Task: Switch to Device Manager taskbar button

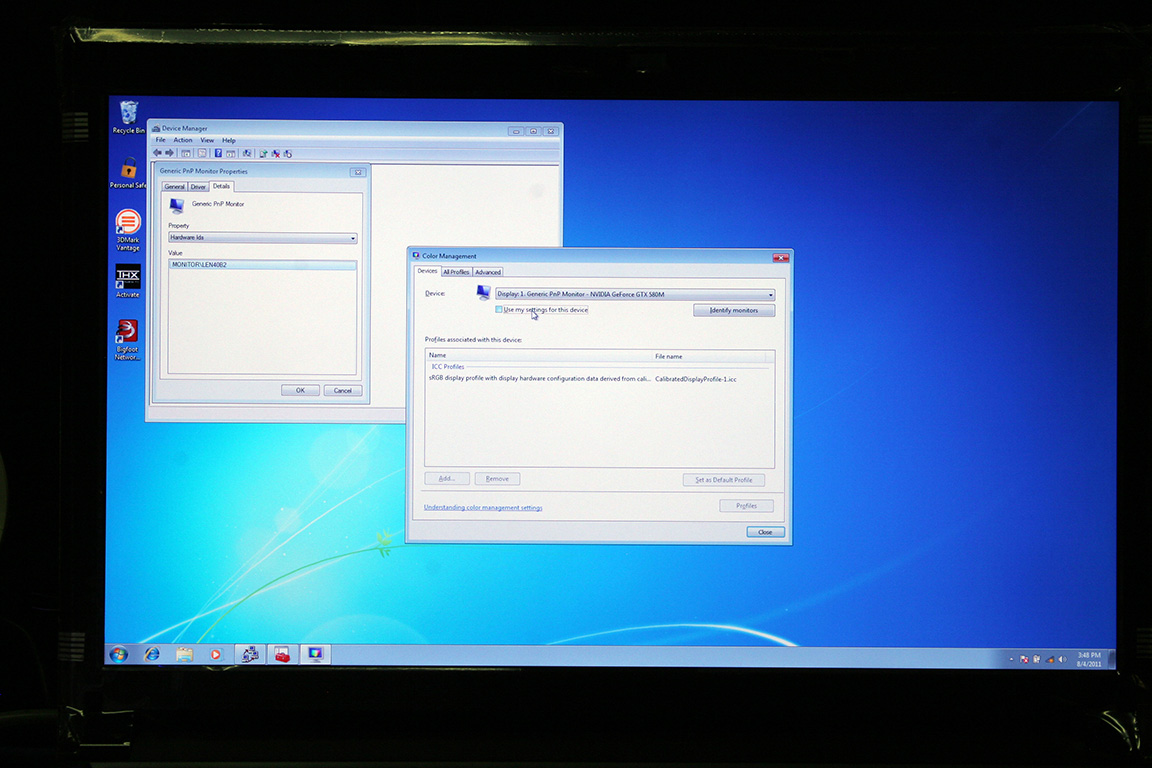Action: [250, 653]
